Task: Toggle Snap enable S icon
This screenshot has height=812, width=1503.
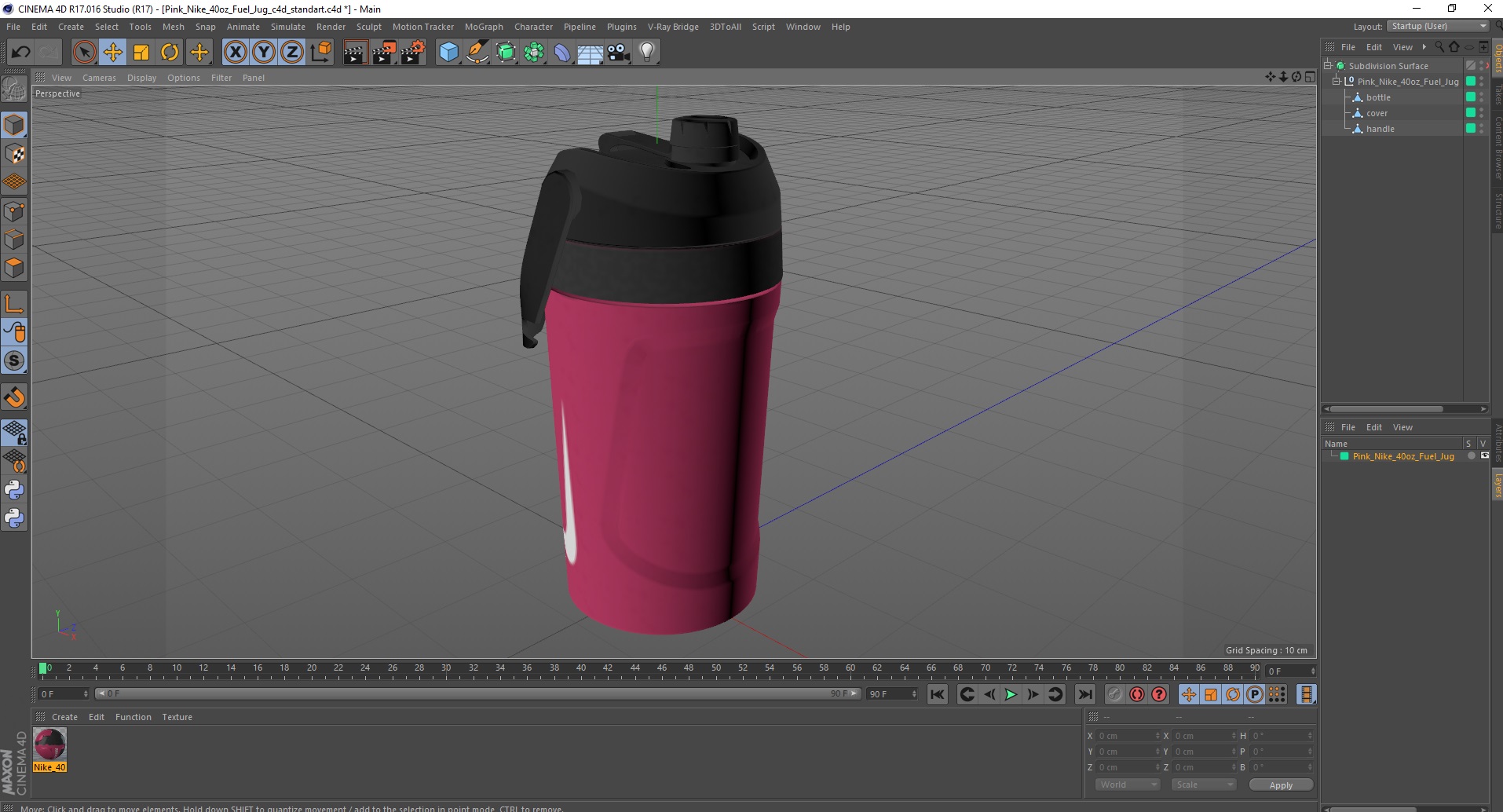Action: [14, 360]
